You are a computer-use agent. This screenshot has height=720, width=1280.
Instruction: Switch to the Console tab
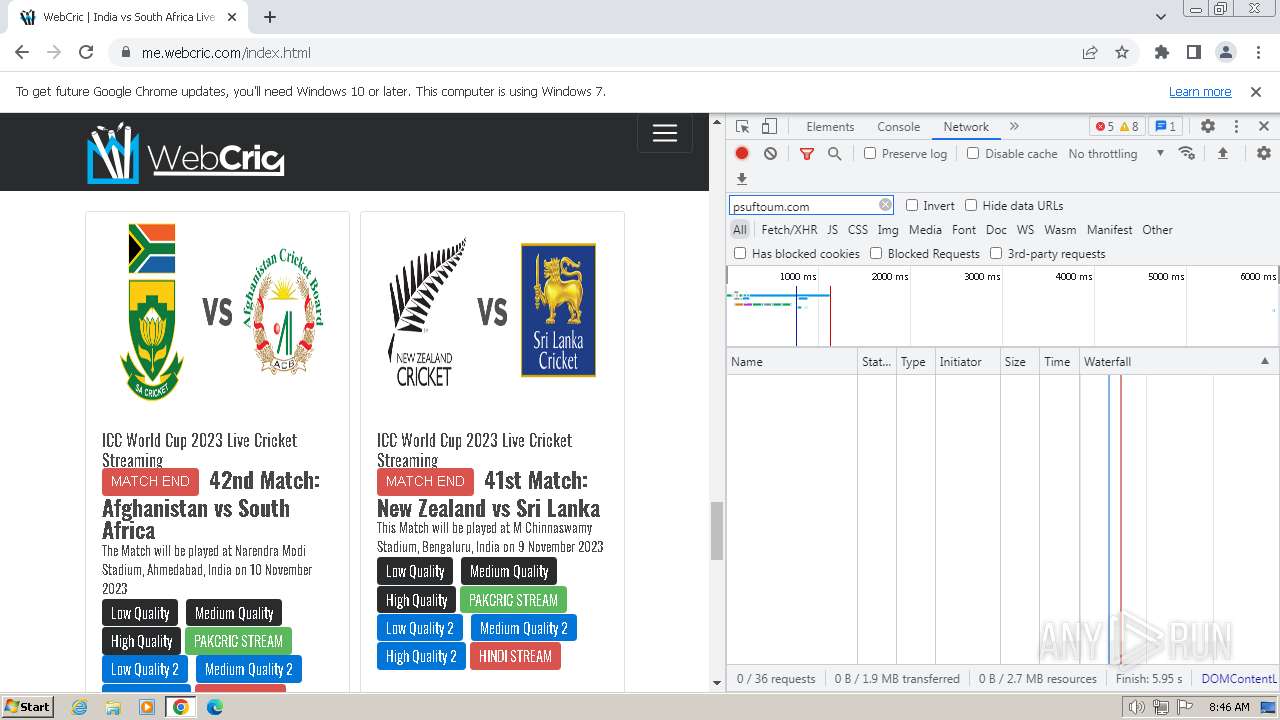click(x=898, y=127)
